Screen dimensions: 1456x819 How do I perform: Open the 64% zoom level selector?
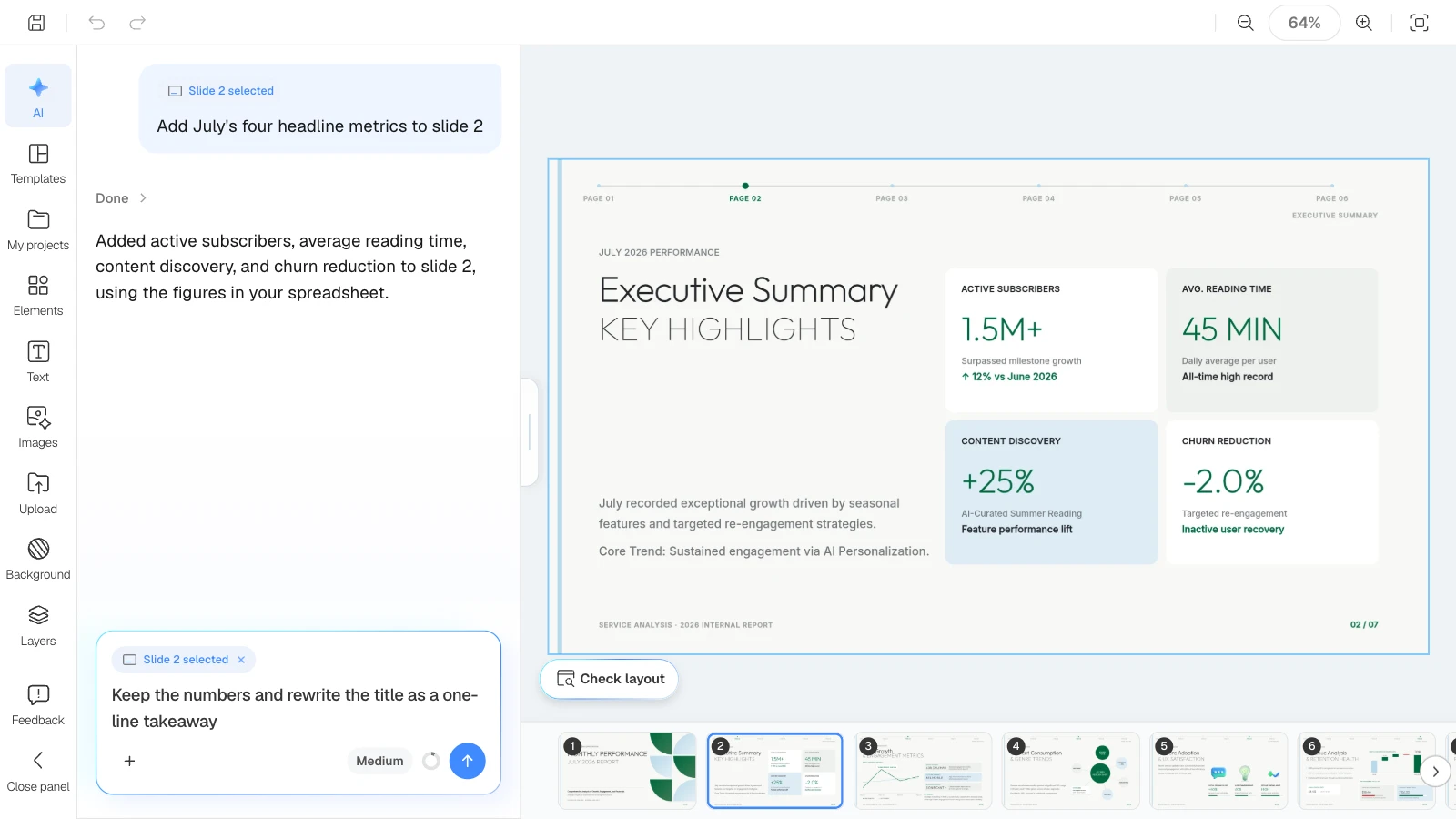[x=1304, y=23]
